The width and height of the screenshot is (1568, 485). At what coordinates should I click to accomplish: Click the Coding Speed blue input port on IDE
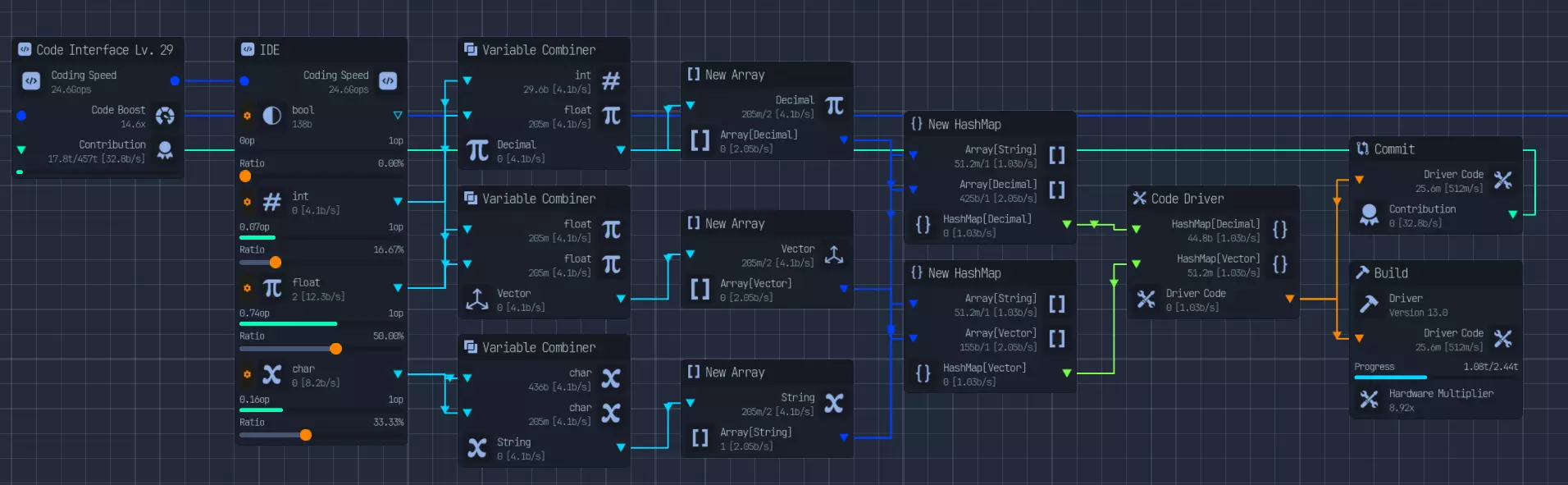pos(244,80)
